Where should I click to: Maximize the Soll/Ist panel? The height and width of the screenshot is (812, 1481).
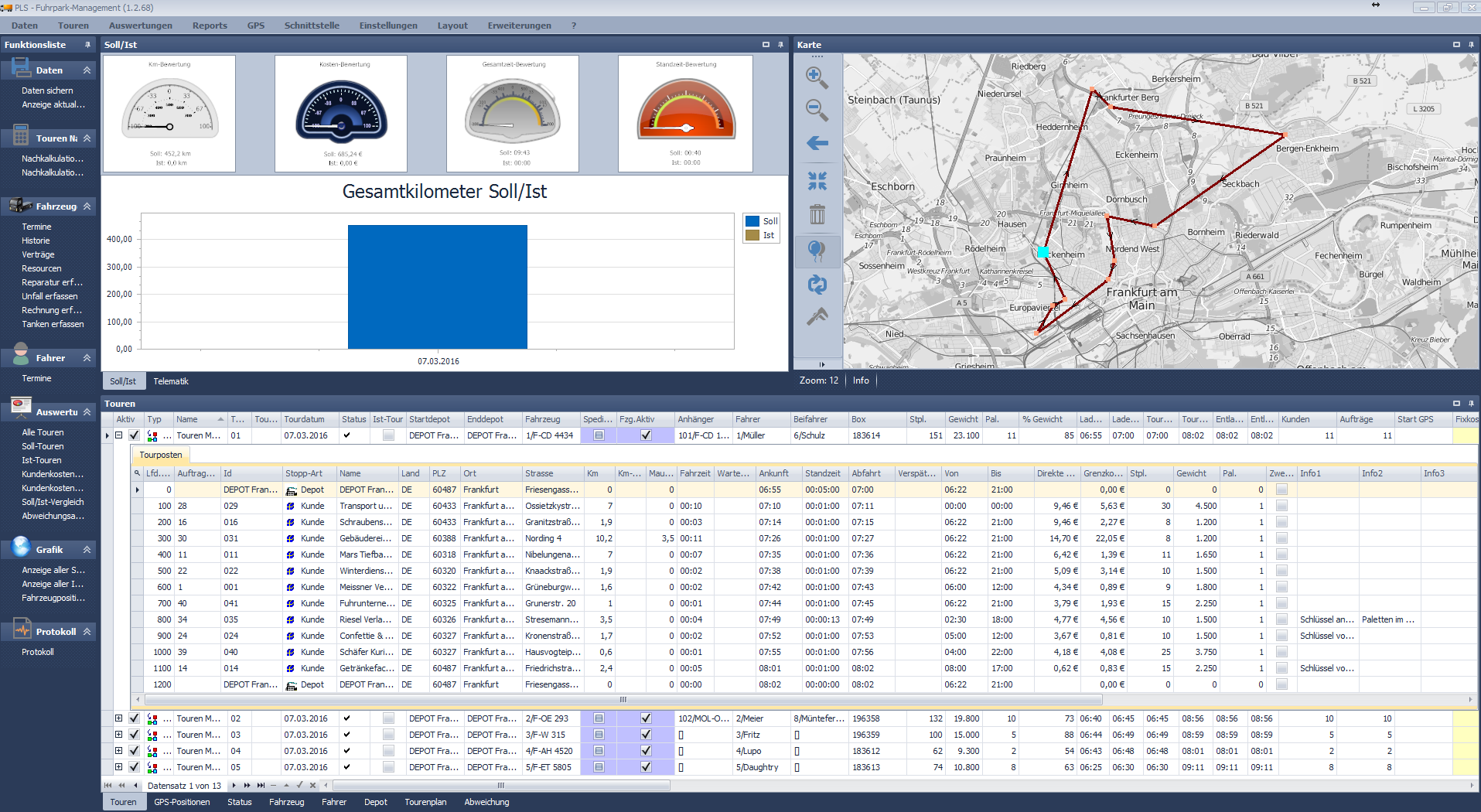point(766,45)
